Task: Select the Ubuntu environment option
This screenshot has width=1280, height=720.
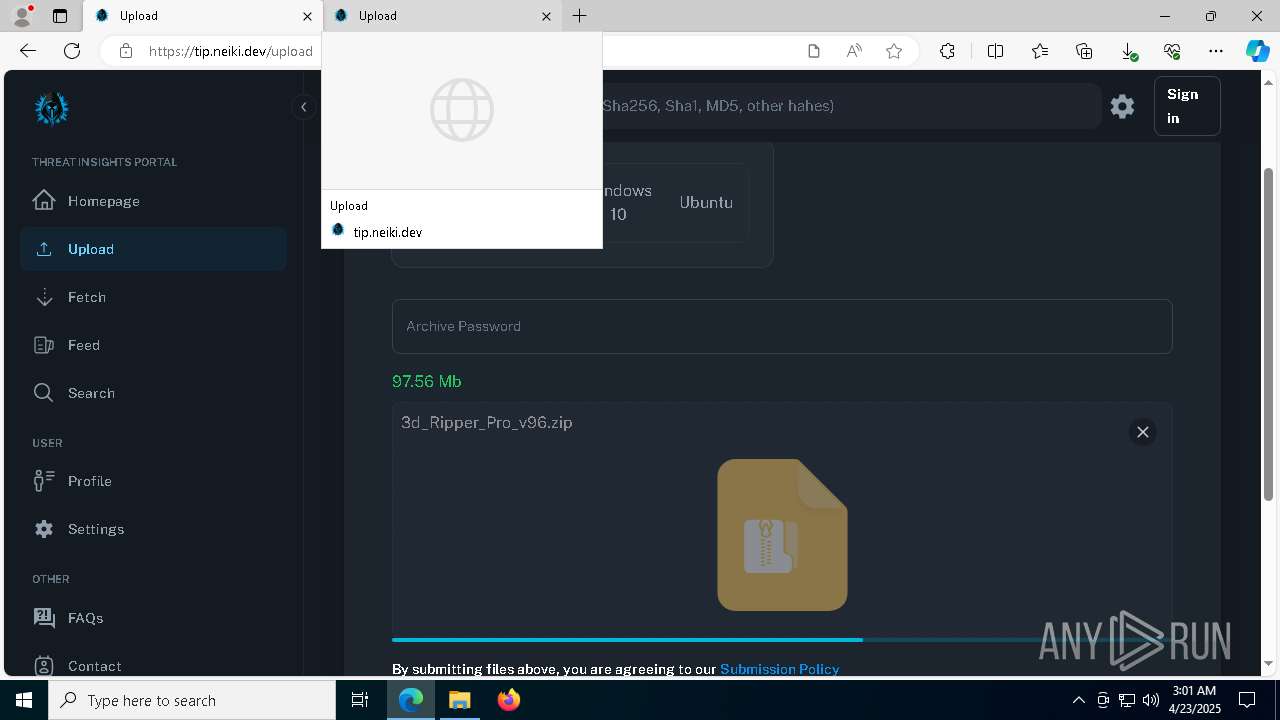Action: point(706,202)
